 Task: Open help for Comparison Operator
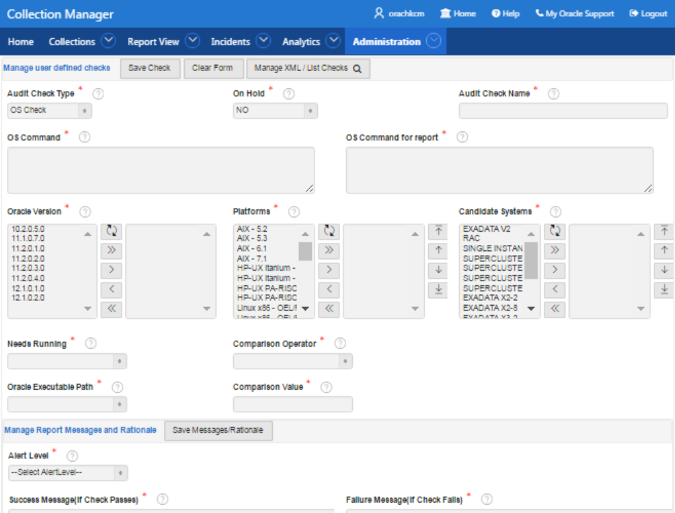click(x=340, y=343)
